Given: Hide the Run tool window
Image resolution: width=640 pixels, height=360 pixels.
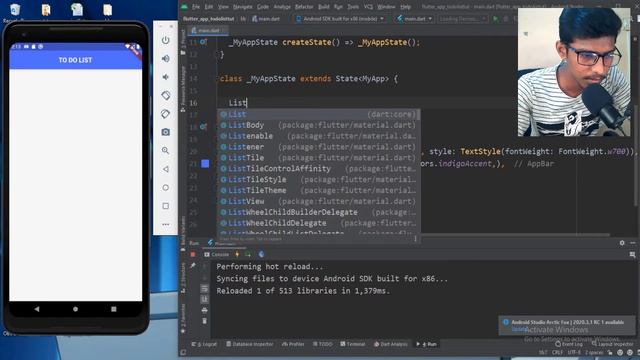Looking at the screenshot, I should [633, 243].
